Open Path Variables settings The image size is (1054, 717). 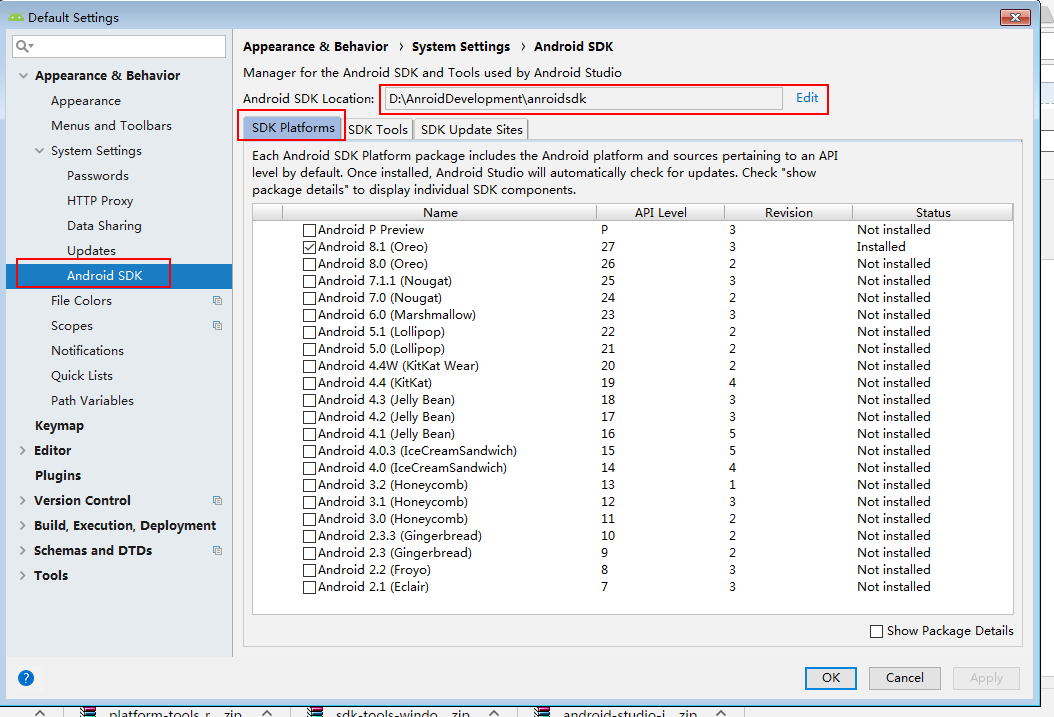click(x=92, y=400)
